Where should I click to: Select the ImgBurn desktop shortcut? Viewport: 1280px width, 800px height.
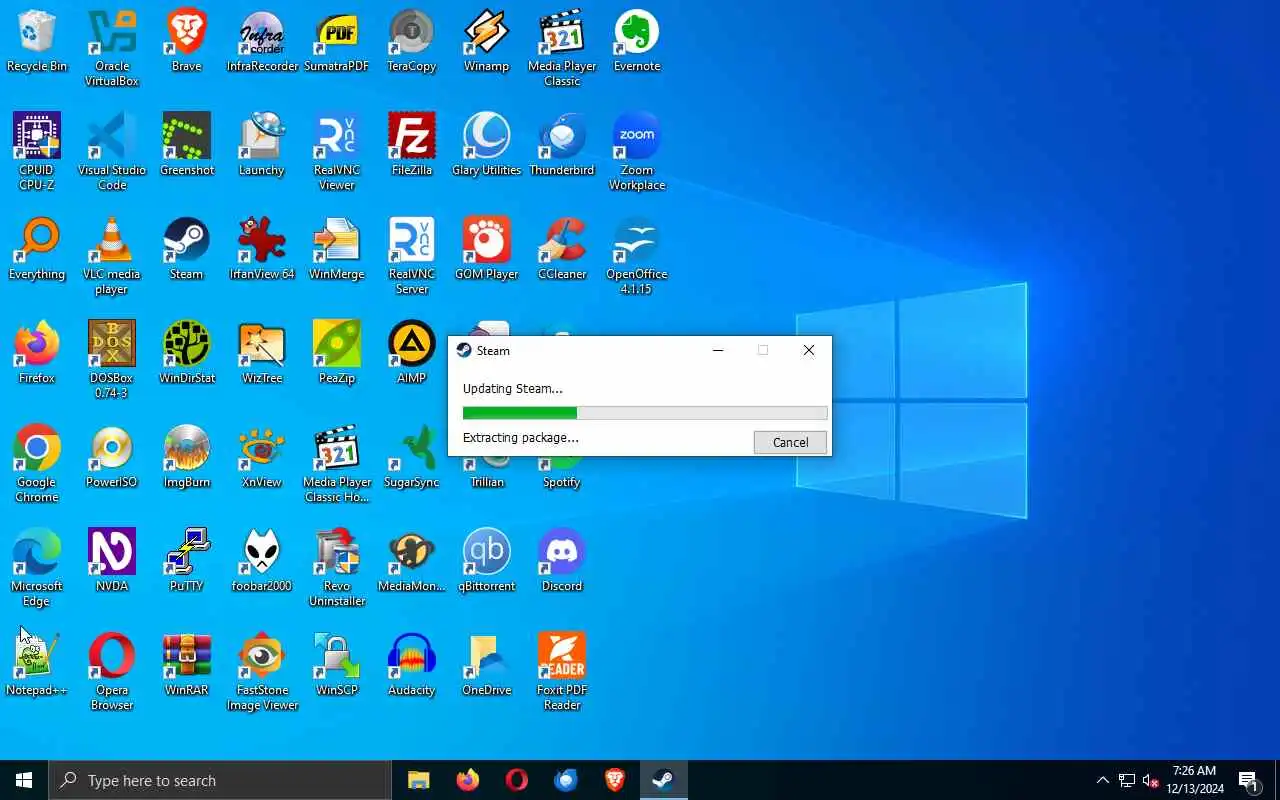pyautogui.click(x=187, y=457)
